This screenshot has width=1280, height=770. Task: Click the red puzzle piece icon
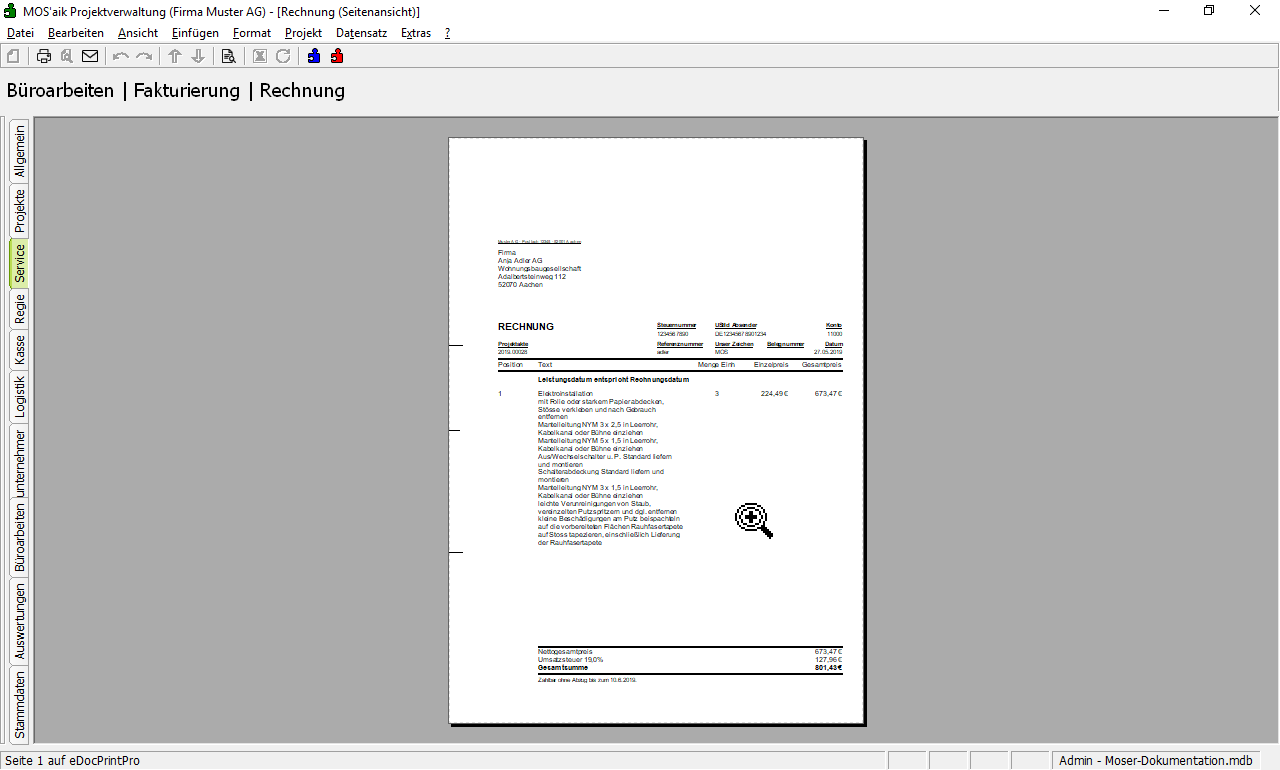pyautogui.click(x=337, y=56)
